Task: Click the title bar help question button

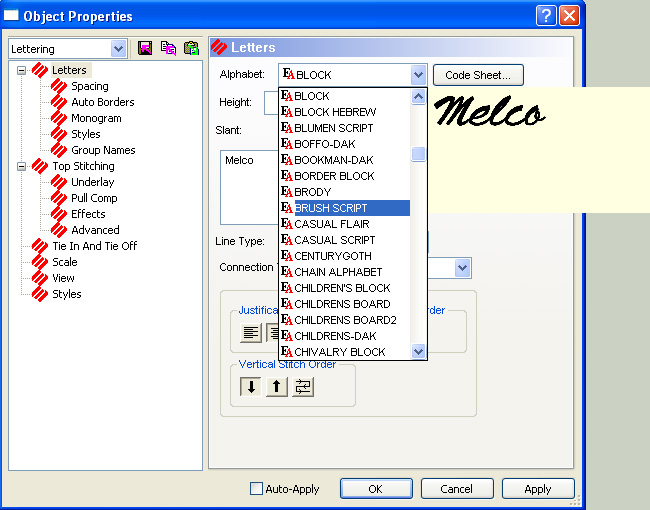Action: tap(546, 16)
